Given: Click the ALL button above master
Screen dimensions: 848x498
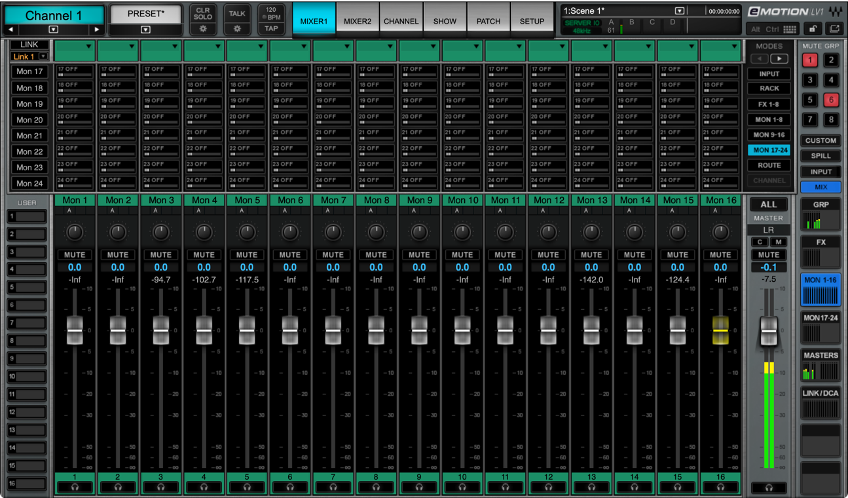Looking at the screenshot, I should [768, 204].
